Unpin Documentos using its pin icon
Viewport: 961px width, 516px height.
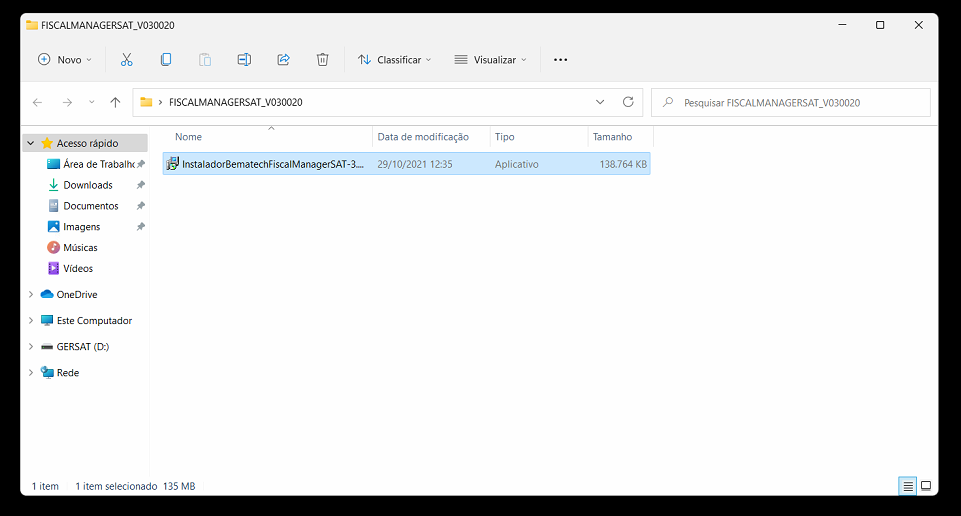tap(140, 206)
